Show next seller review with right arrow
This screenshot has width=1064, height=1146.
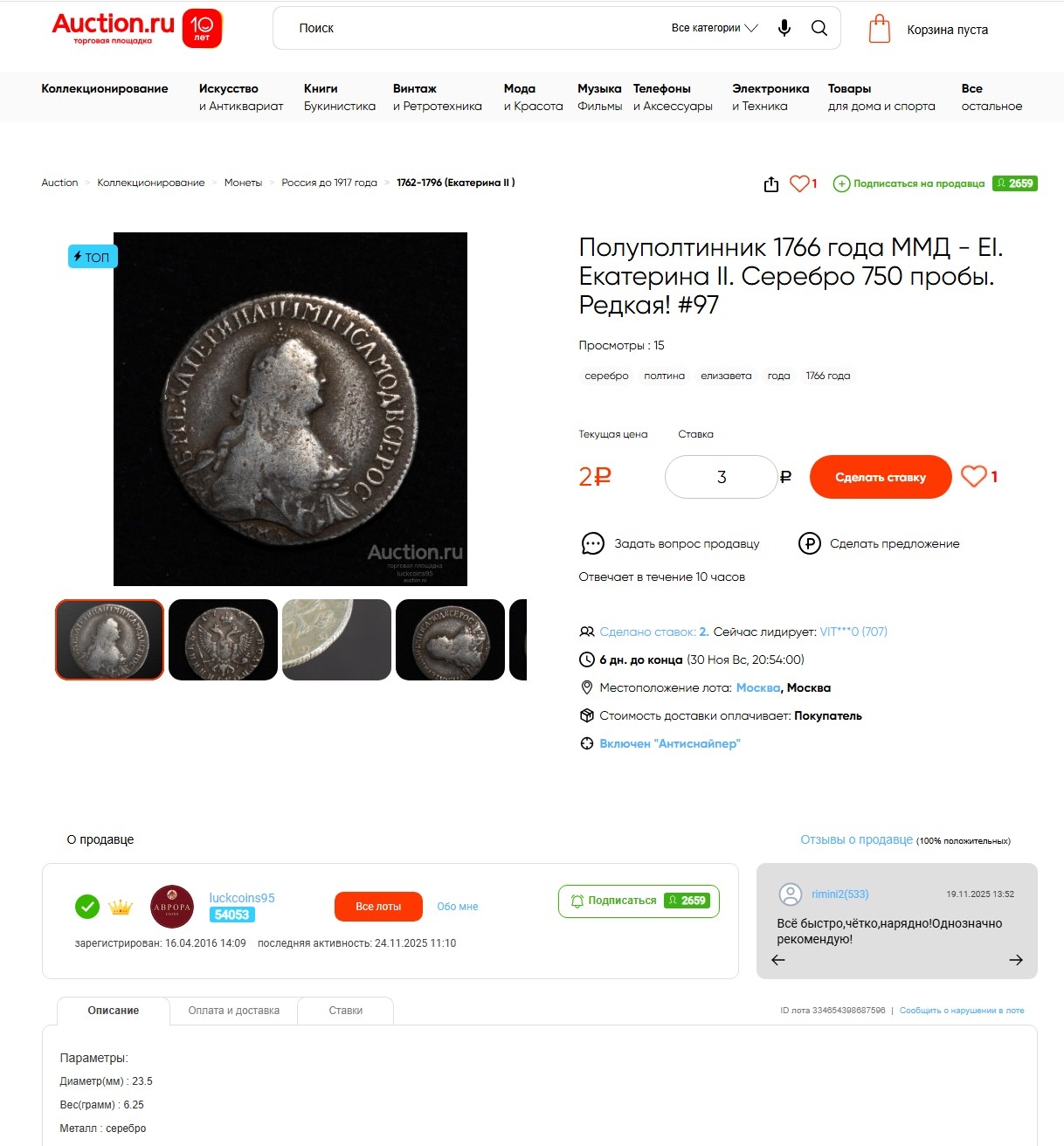pyautogui.click(x=1016, y=960)
